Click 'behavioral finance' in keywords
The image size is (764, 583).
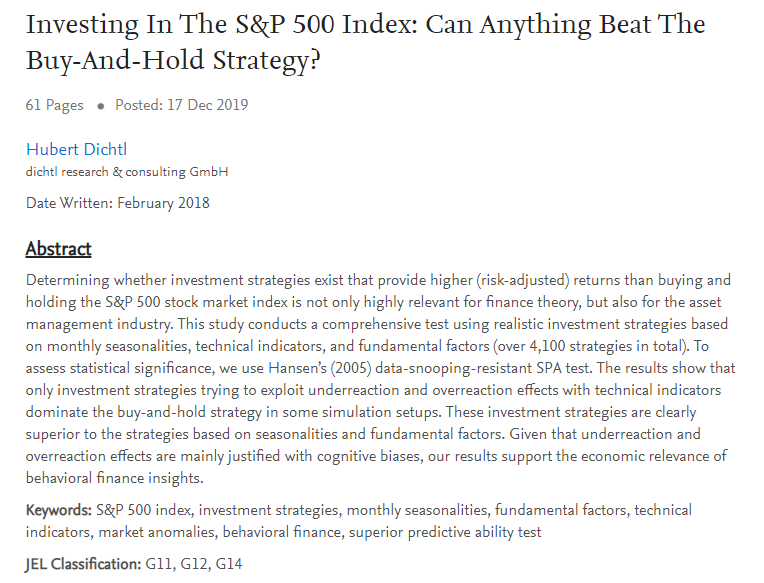tap(281, 532)
